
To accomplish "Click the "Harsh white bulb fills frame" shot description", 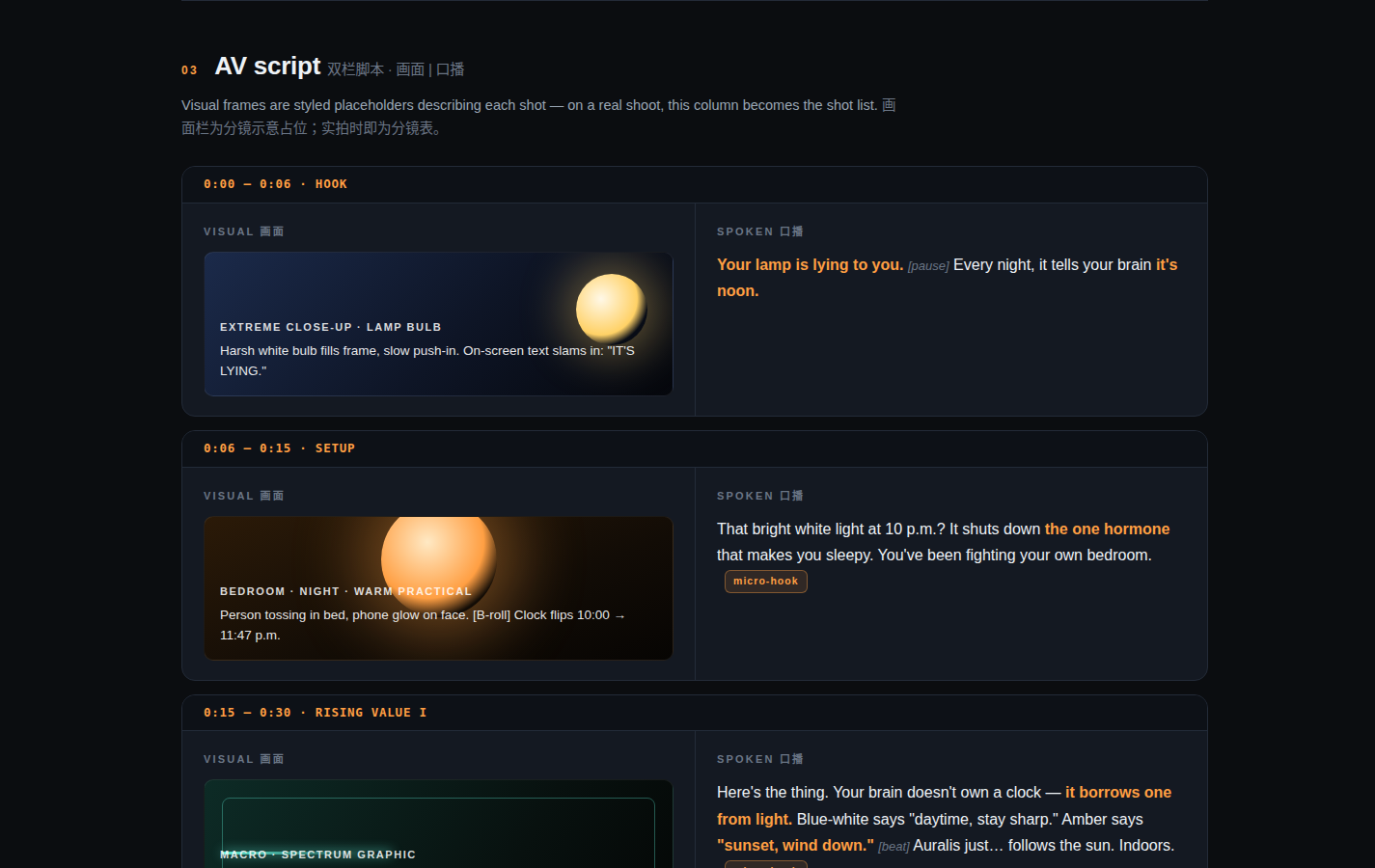I will tap(427, 361).
